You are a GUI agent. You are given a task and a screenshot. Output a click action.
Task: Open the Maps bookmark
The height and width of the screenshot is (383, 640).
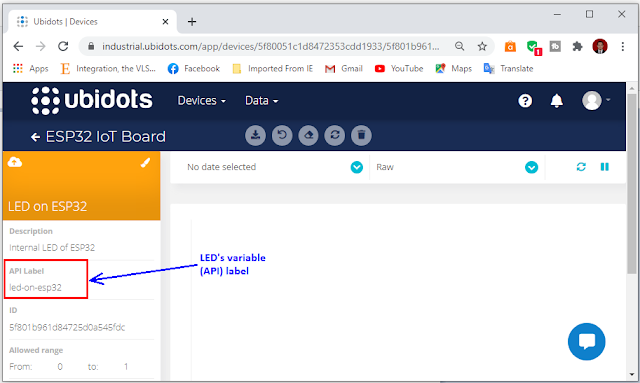(453, 69)
